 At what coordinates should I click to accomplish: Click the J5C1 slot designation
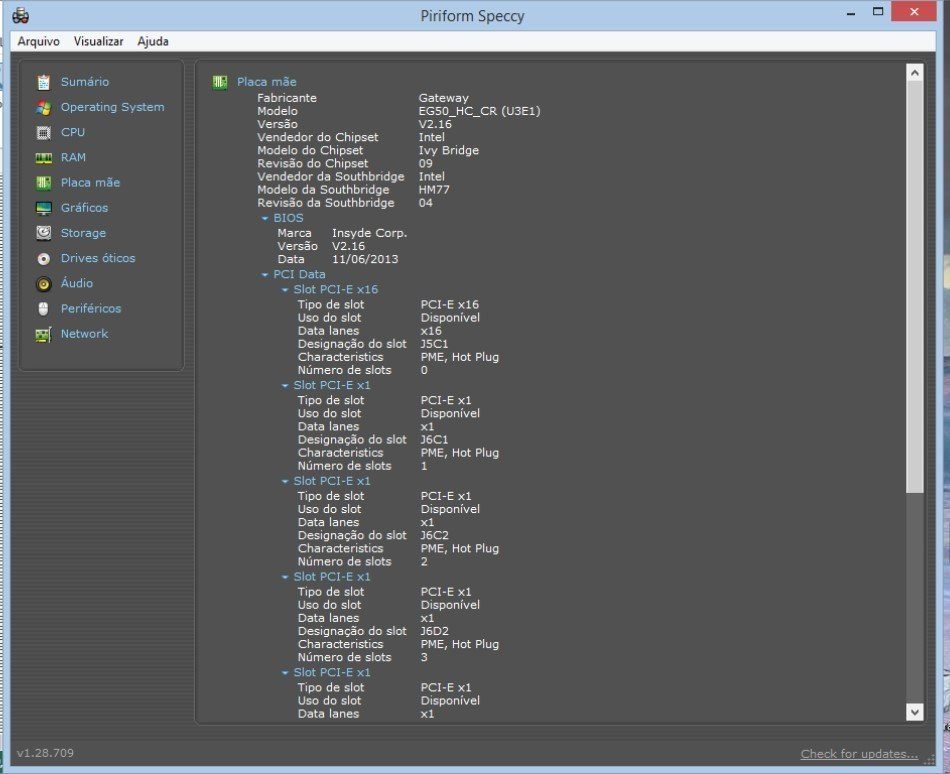click(434, 344)
